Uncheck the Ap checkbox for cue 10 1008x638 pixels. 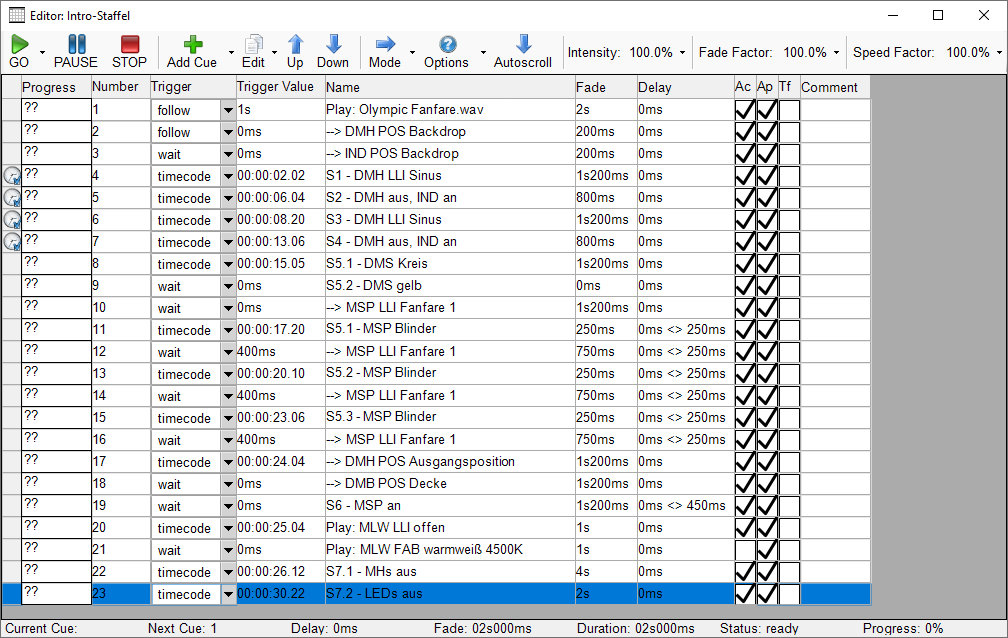click(767, 308)
